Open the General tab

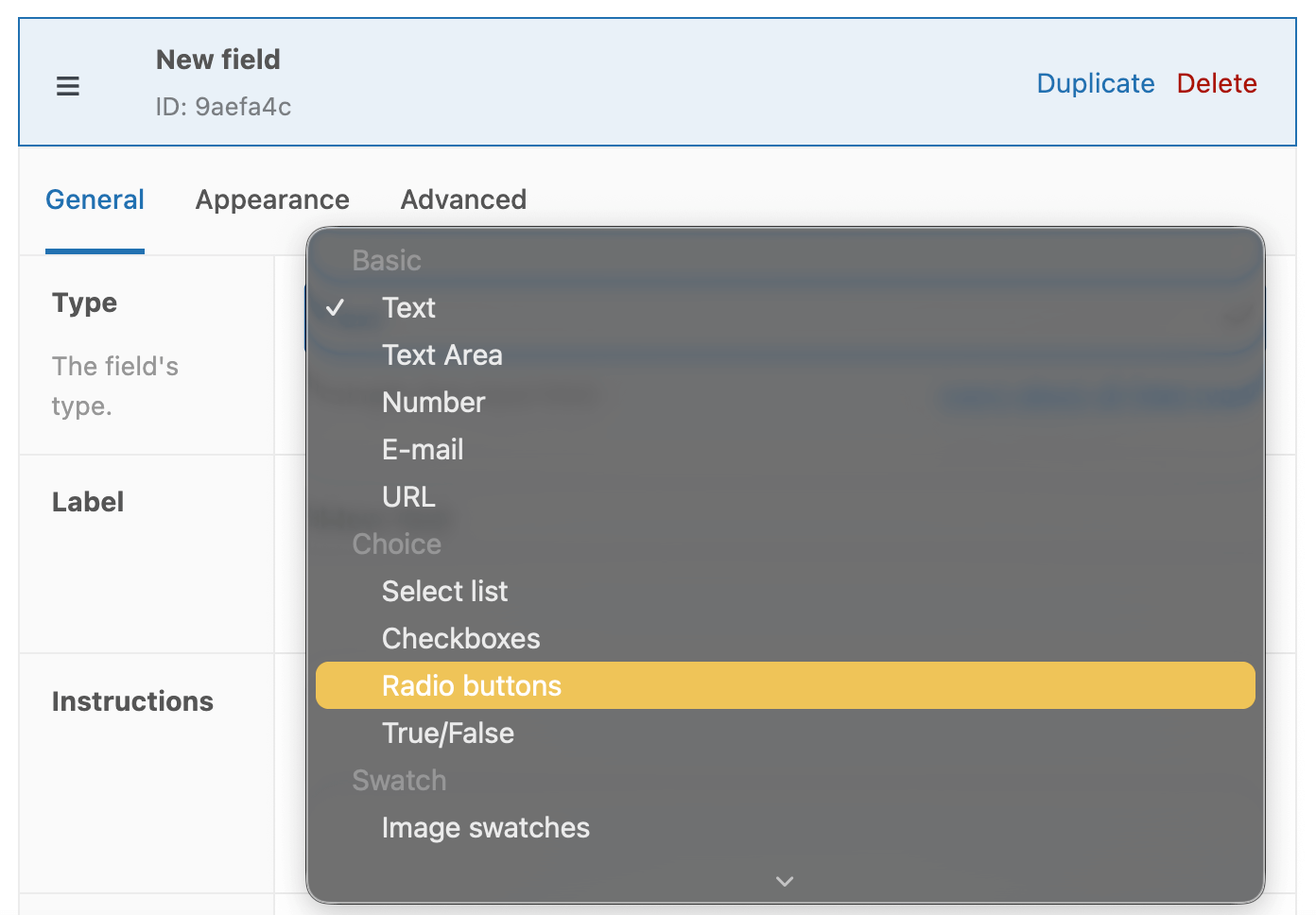click(95, 199)
